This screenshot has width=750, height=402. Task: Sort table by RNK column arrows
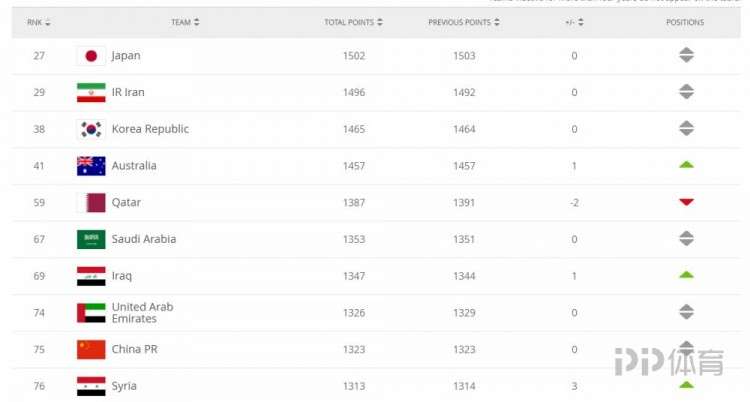click(47, 22)
